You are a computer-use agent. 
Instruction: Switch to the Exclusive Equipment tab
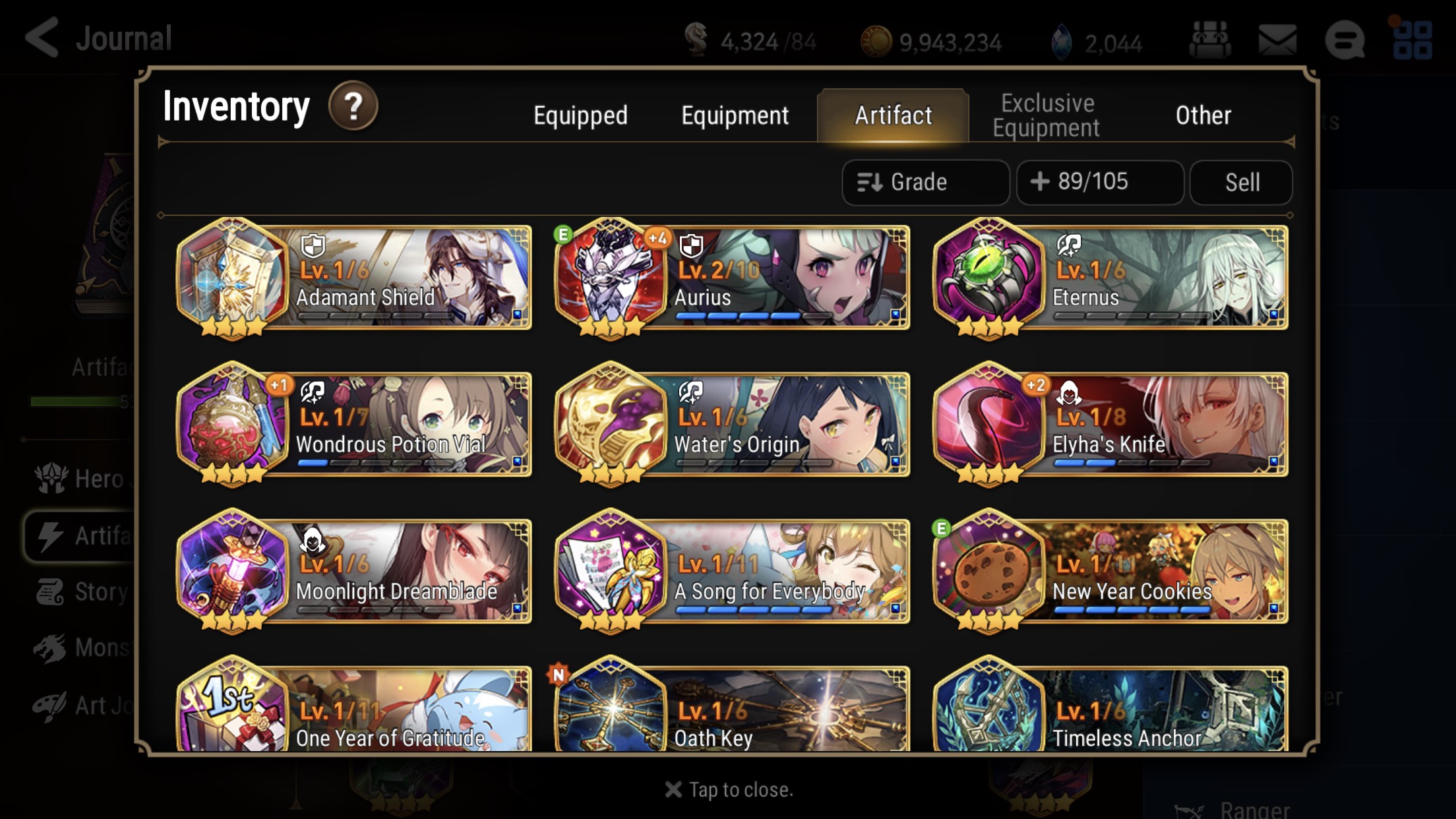pyautogui.click(x=1046, y=115)
